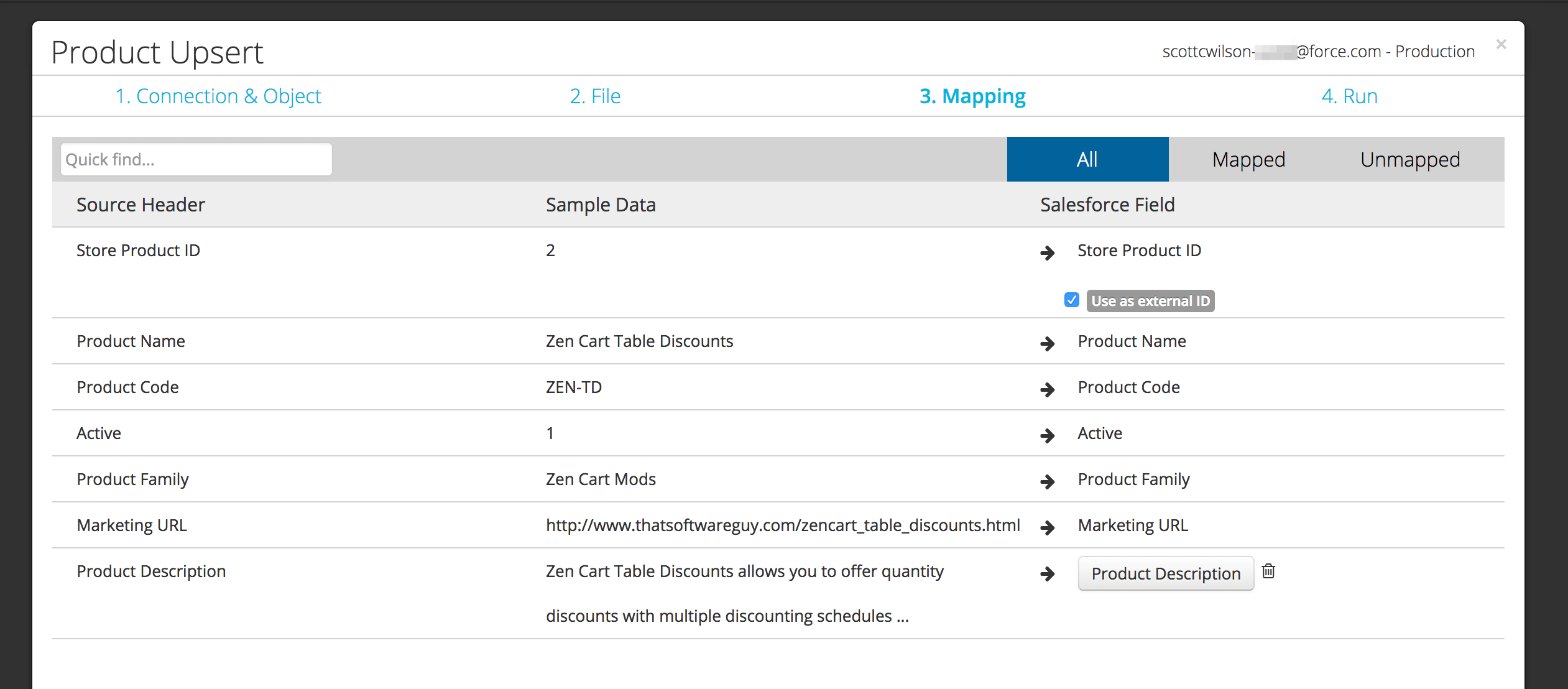This screenshot has height=689, width=1568.
Task: Click the arrow icon in Product Family row
Action: [x=1048, y=481]
